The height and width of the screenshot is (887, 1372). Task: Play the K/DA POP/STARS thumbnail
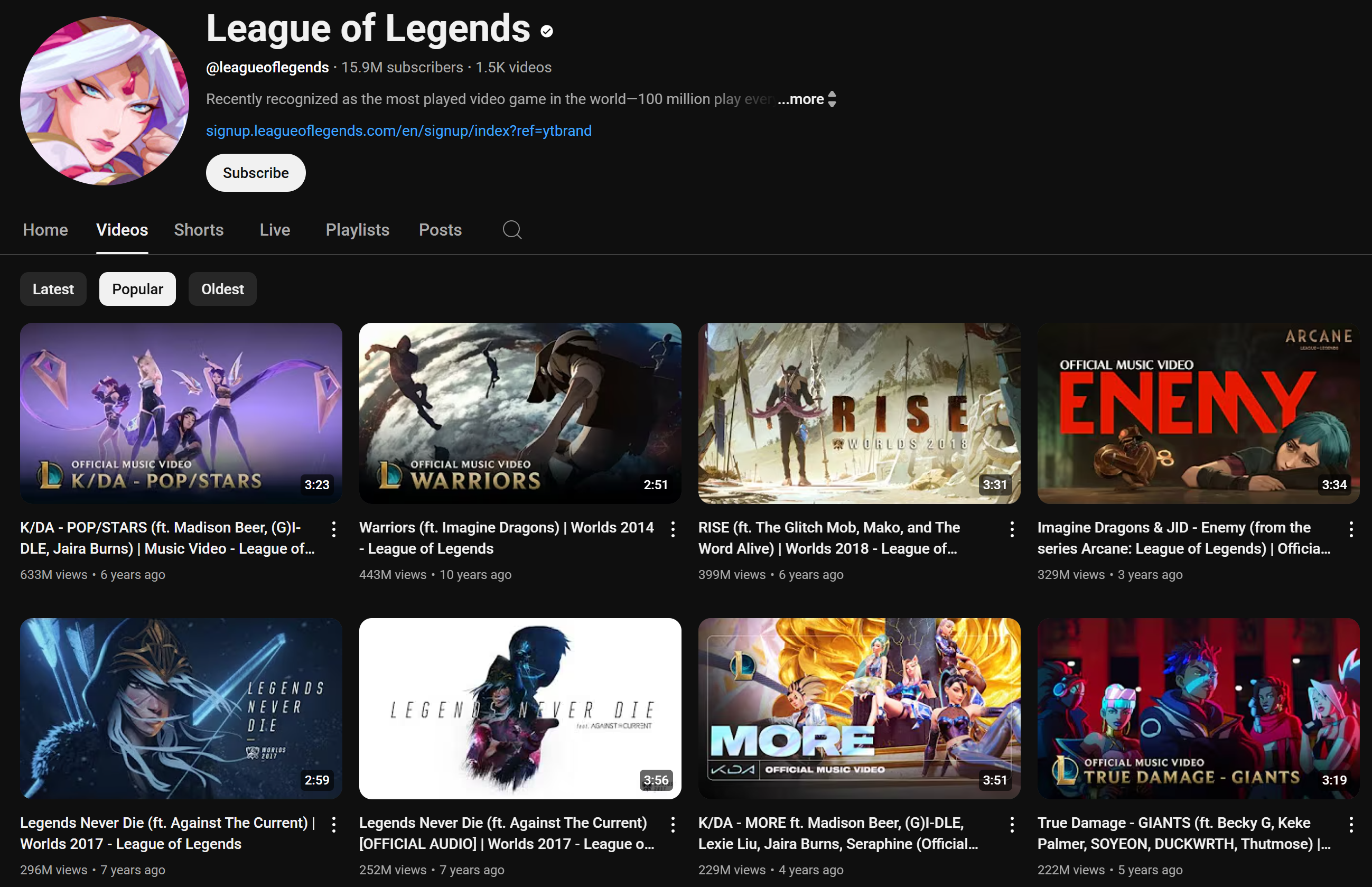(x=181, y=413)
